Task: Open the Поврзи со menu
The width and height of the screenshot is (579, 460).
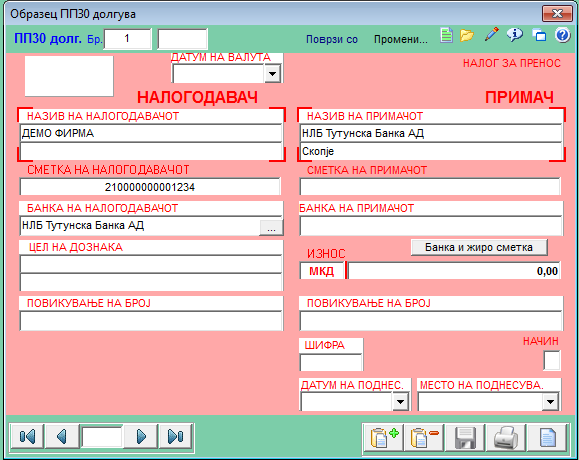Action: tap(332, 39)
